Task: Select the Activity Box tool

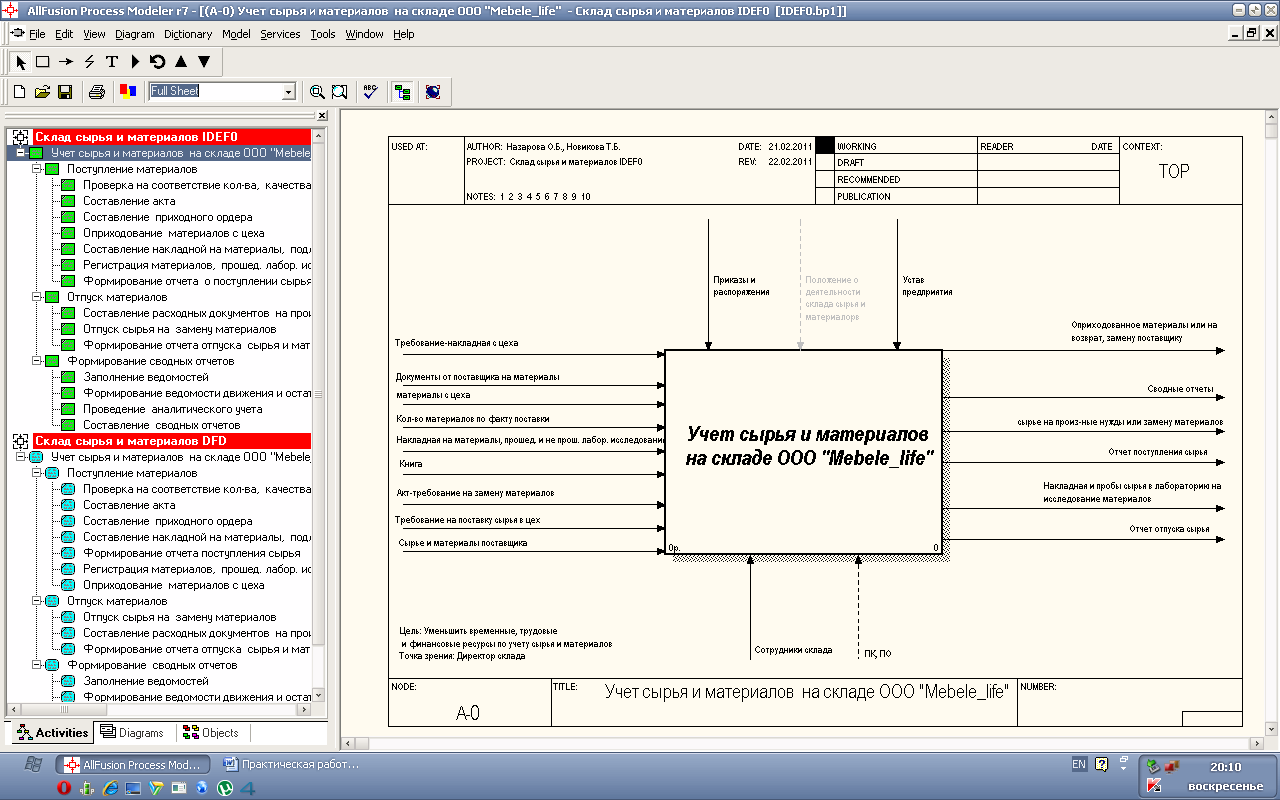Action: pos(43,61)
